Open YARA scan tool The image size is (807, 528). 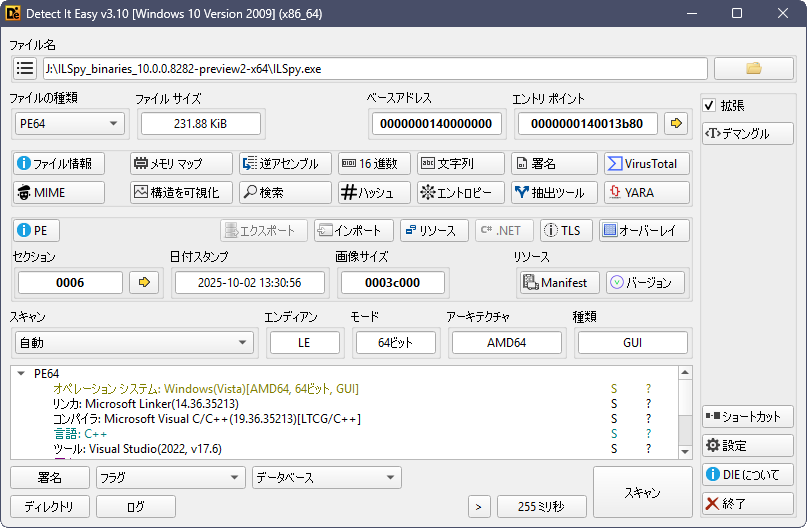[647, 192]
